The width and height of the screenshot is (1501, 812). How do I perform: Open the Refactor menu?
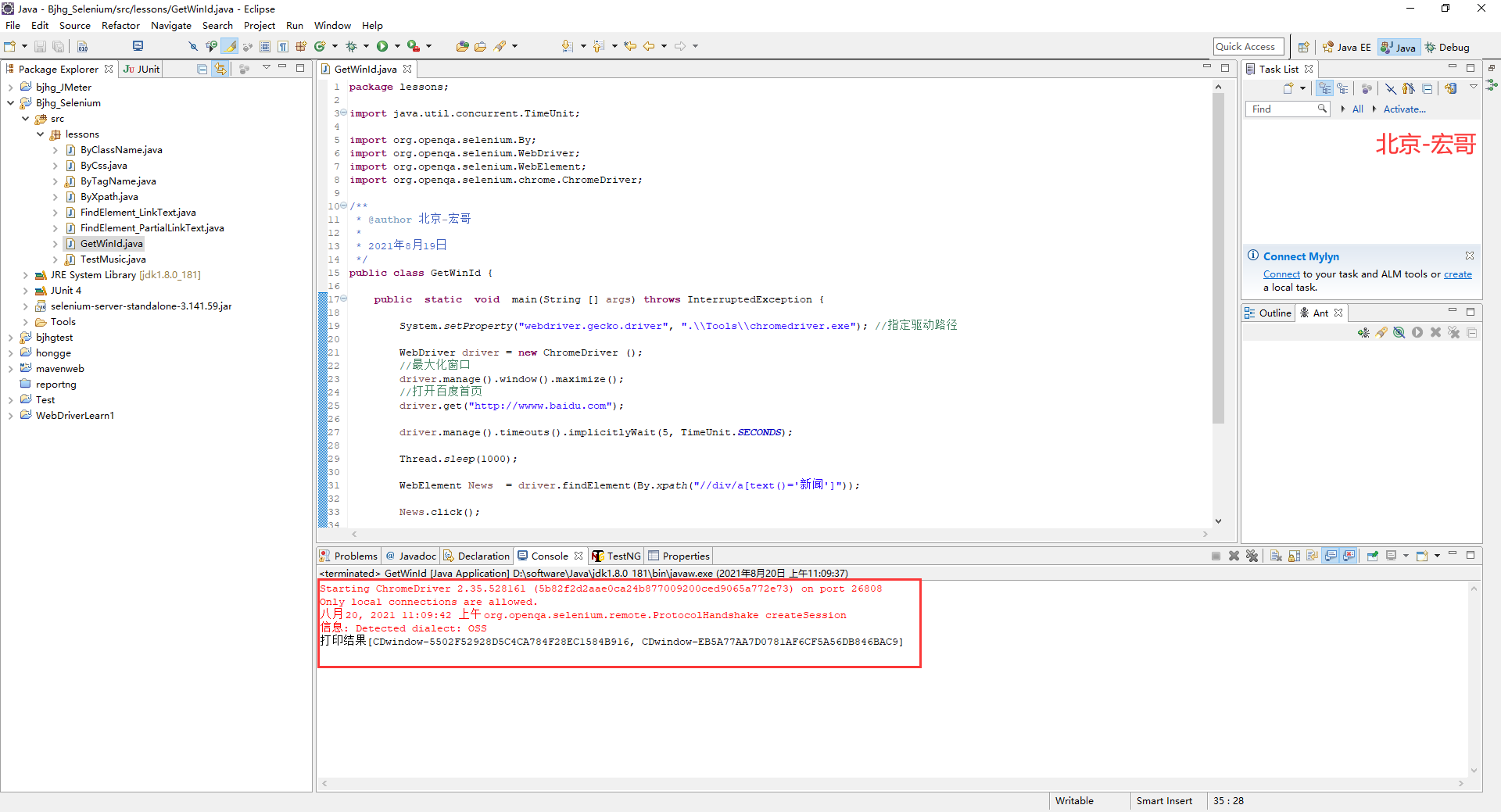120,26
